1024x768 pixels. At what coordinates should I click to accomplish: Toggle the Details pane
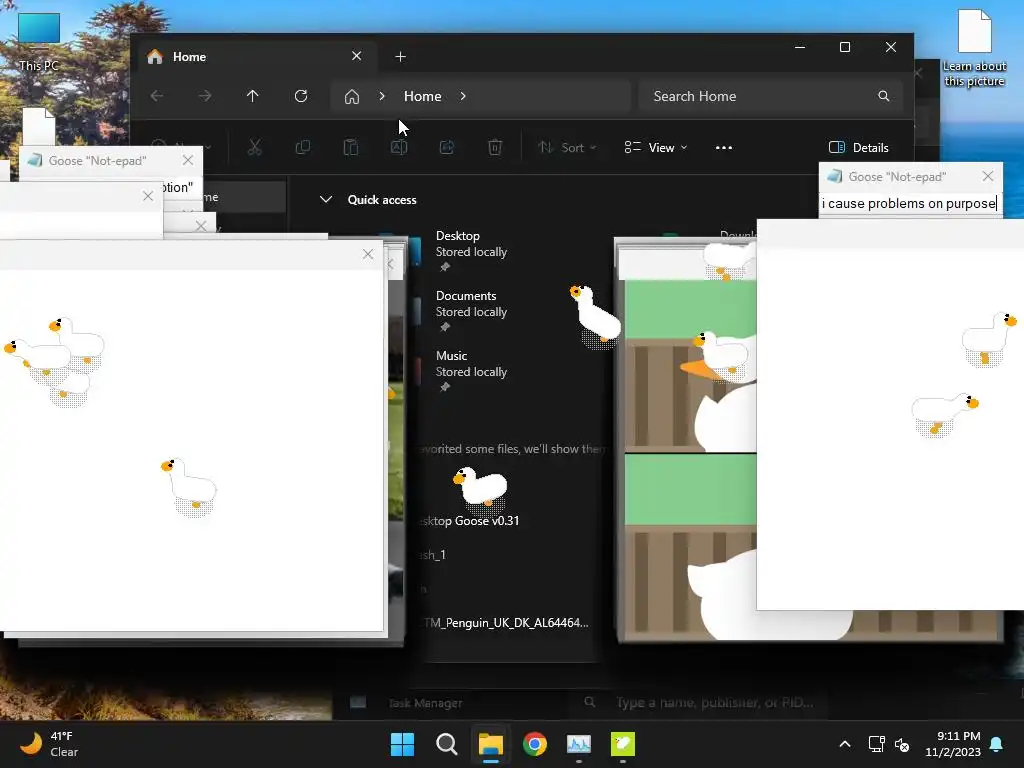point(858,148)
